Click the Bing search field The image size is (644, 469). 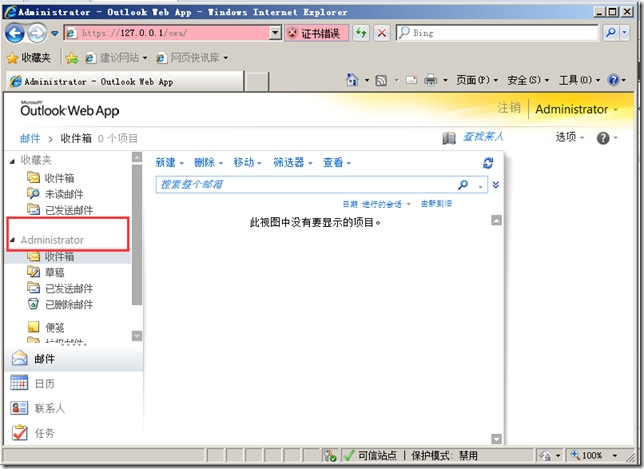pos(497,33)
